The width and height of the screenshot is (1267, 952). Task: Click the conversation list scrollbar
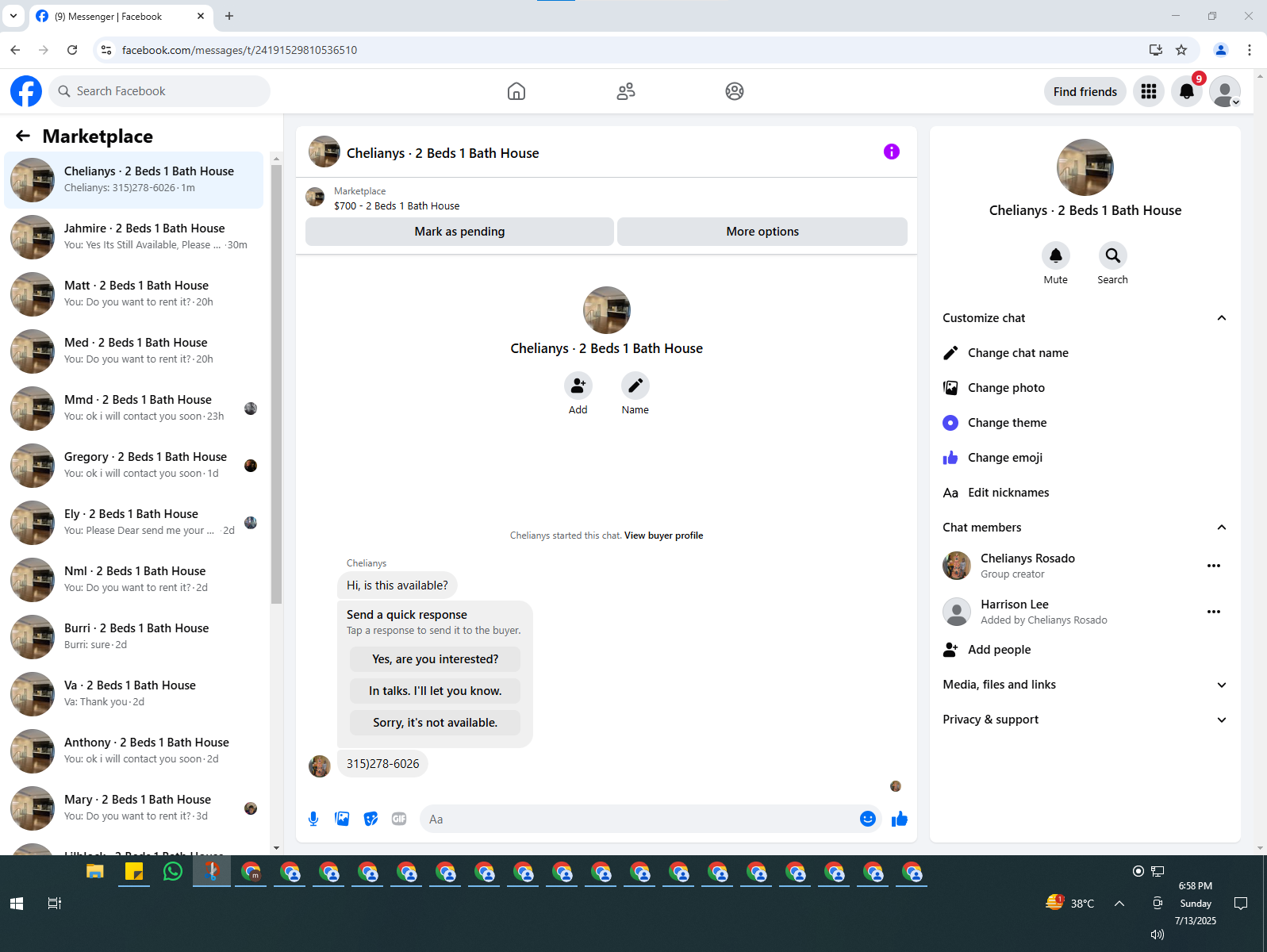(276, 384)
